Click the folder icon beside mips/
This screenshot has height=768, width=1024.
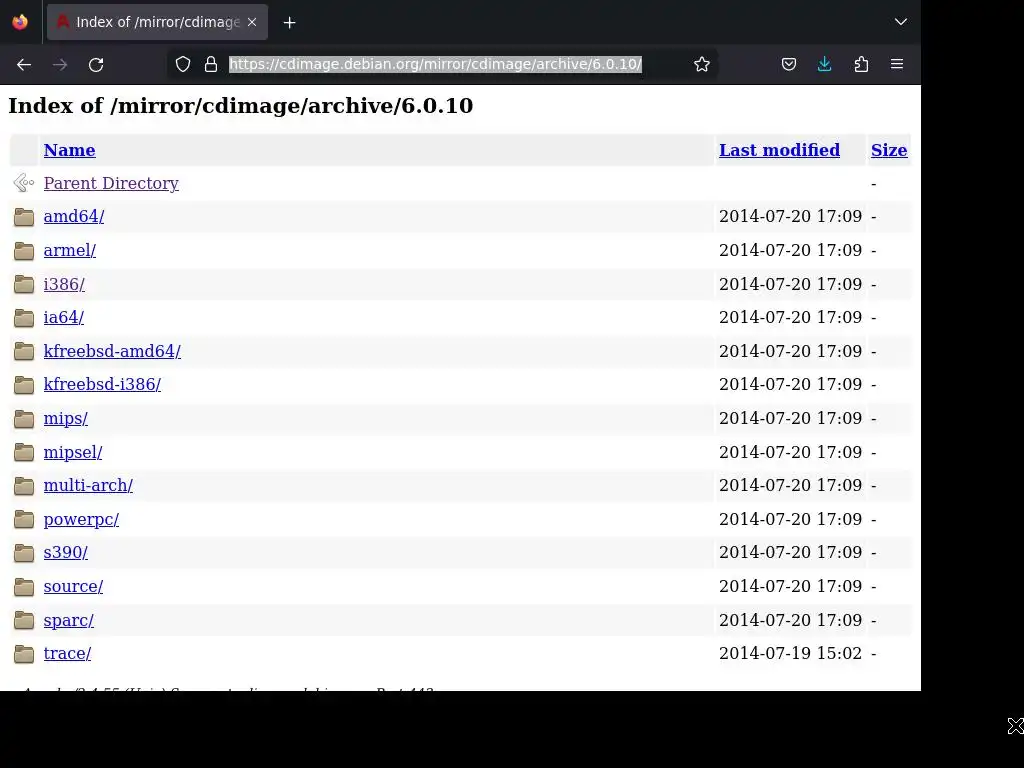tap(24, 419)
